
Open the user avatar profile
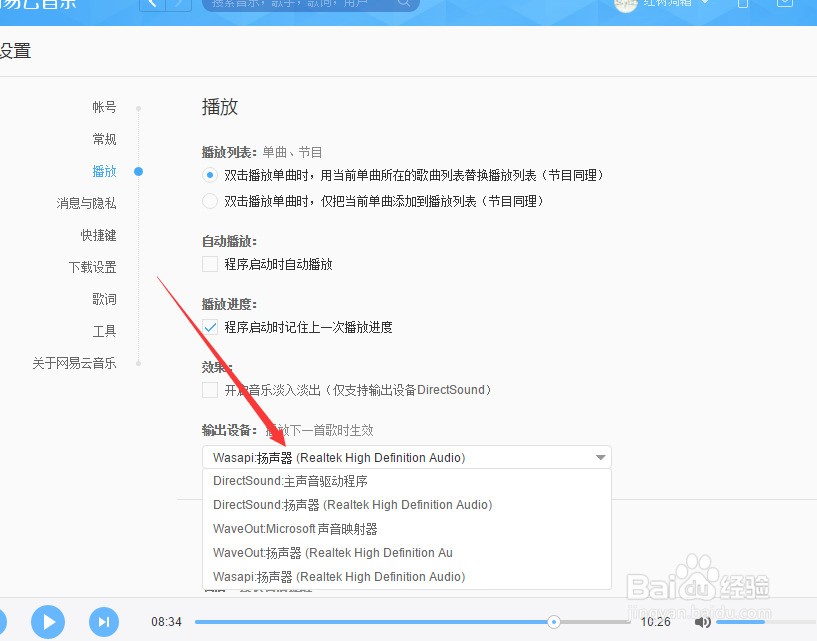click(626, 4)
